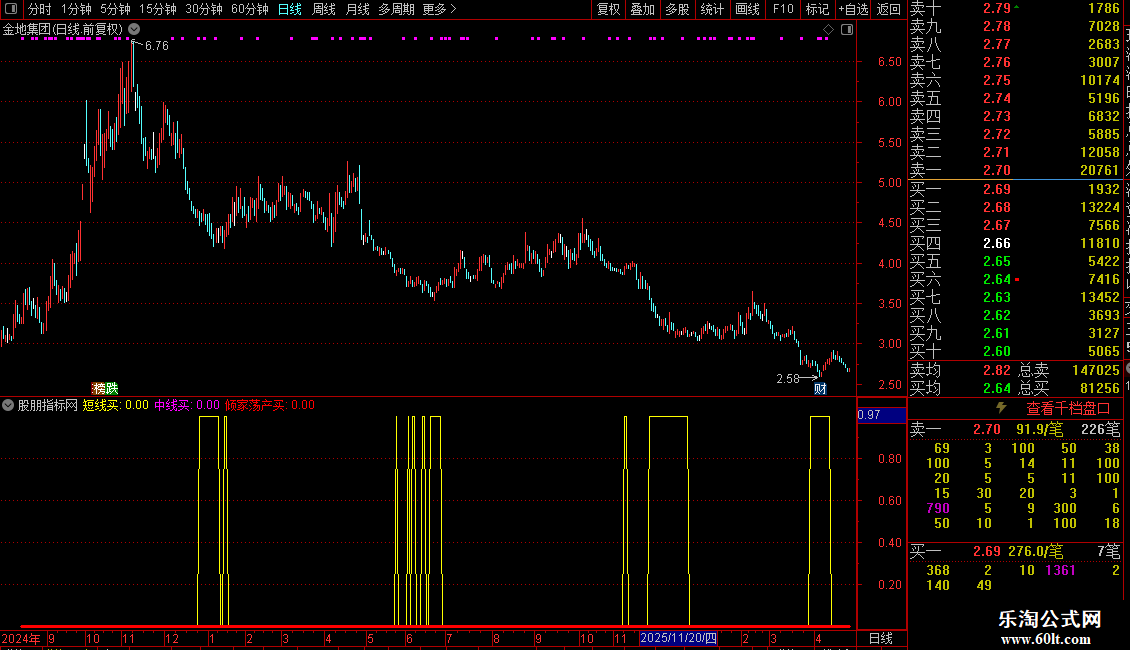Viewport: 1130px width, 650px height.
Task: Click the 总买 total 81256
Action: pos(1100,388)
